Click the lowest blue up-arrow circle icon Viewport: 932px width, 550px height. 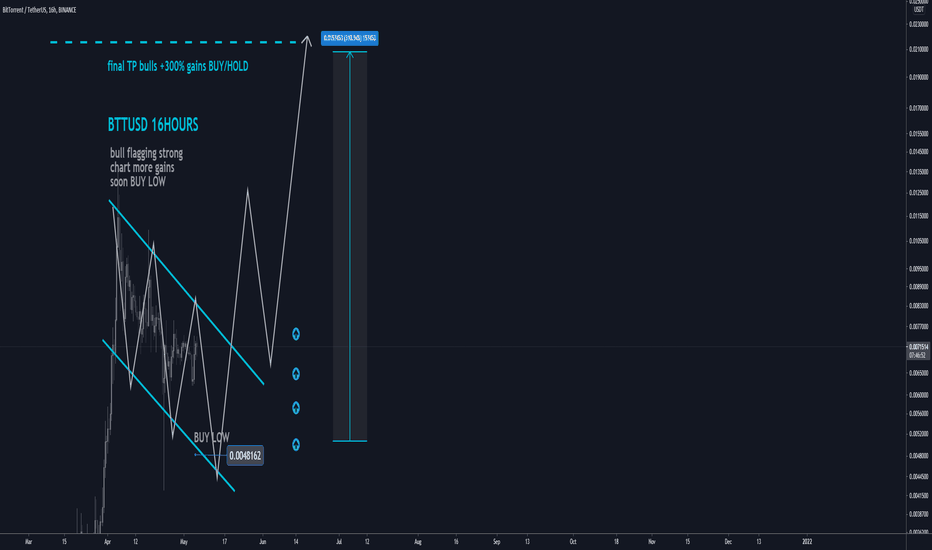(x=296, y=445)
